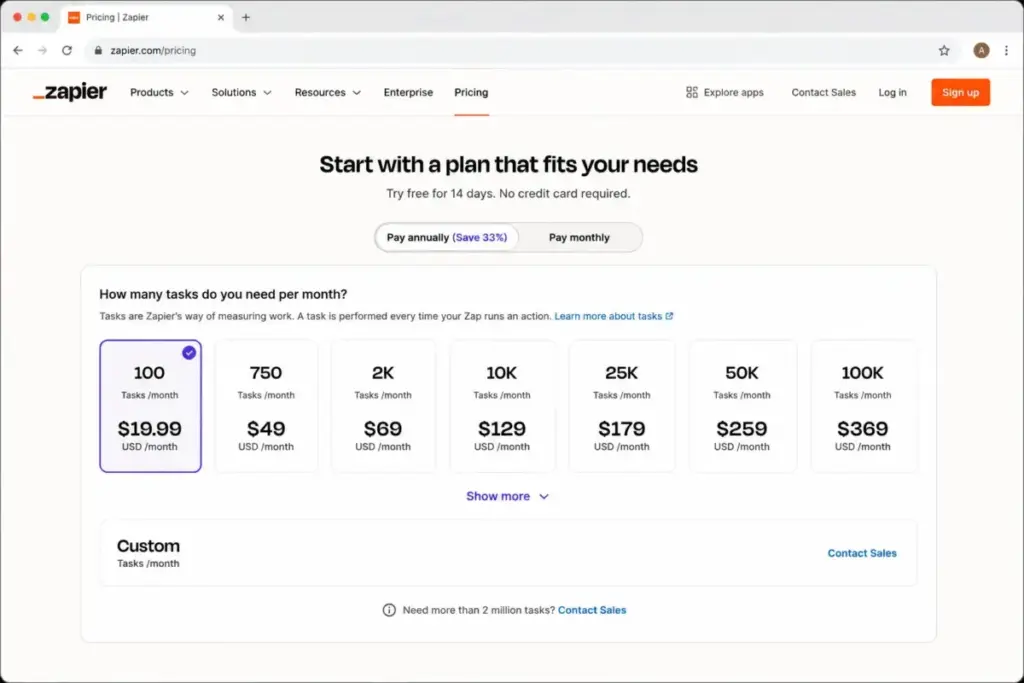Select Pay annually billing option
Image resolution: width=1024 pixels, height=683 pixels.
(447, 238)
